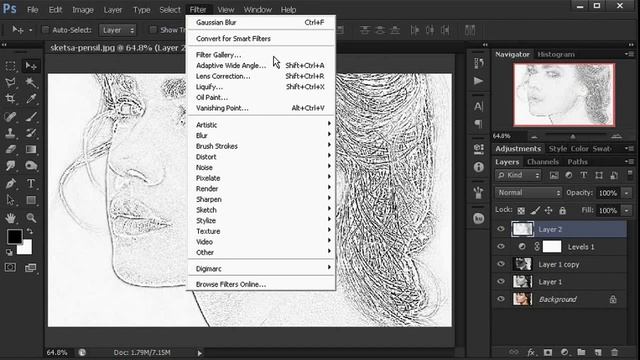Hide Layer 2 visibility eye

coord(501,229)
